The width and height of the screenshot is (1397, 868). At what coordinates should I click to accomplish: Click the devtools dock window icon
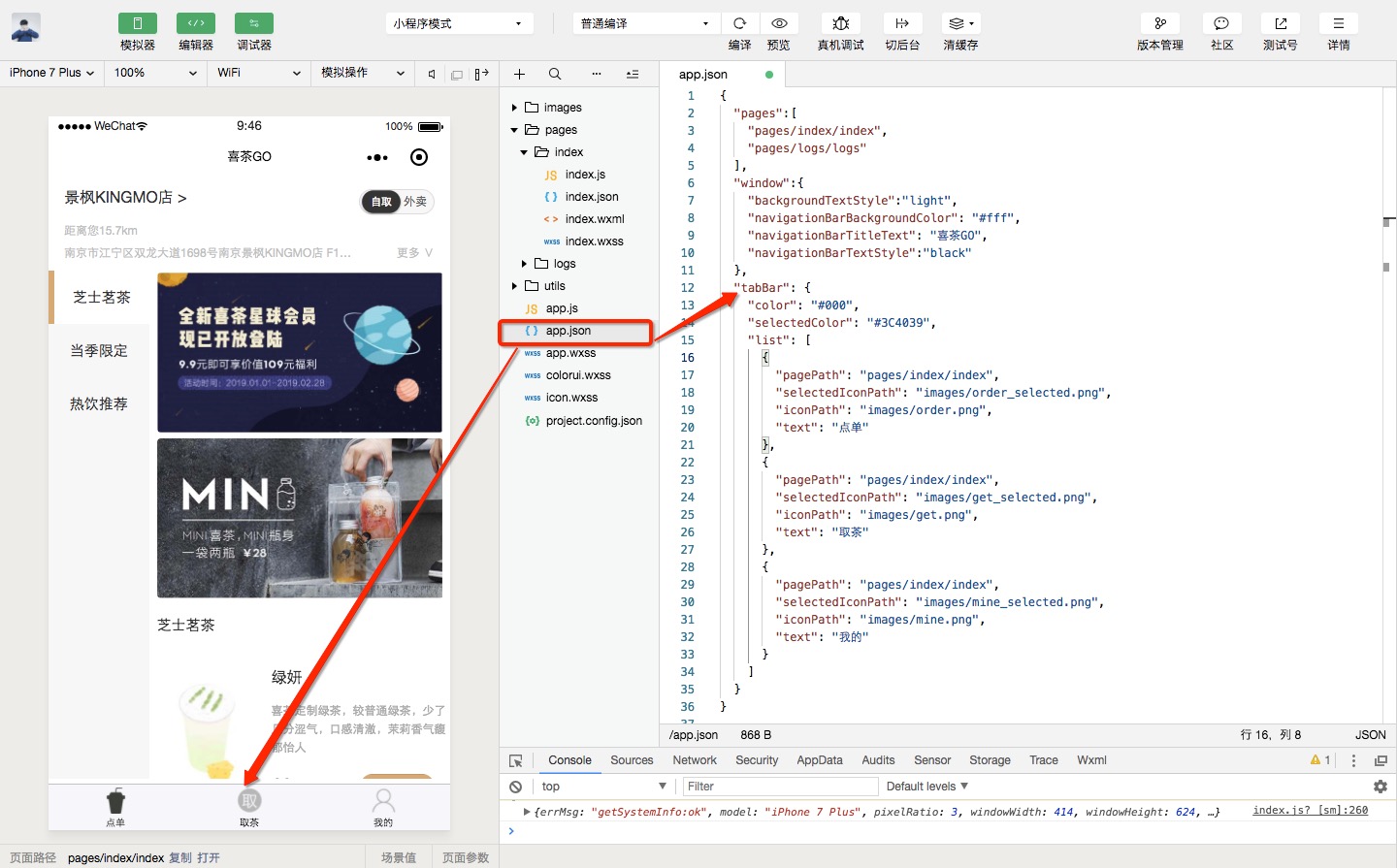(x=1381, y=761)
